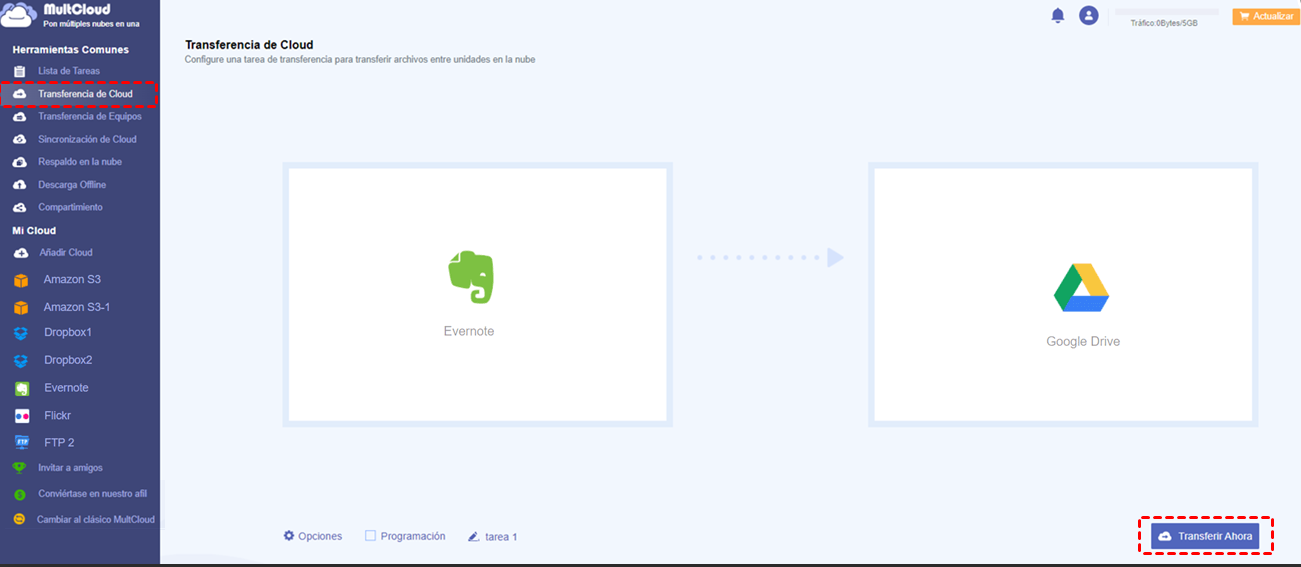Open the user account avatar

click(x=1089, y=16)
